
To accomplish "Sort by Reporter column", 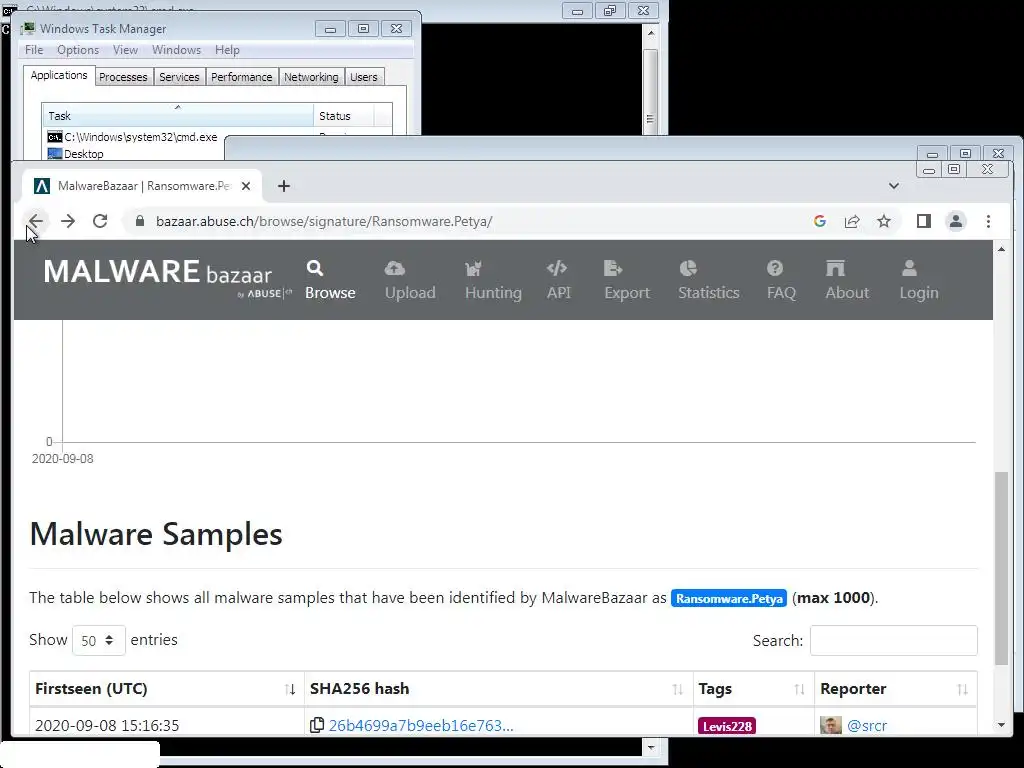I will (895, 689).
